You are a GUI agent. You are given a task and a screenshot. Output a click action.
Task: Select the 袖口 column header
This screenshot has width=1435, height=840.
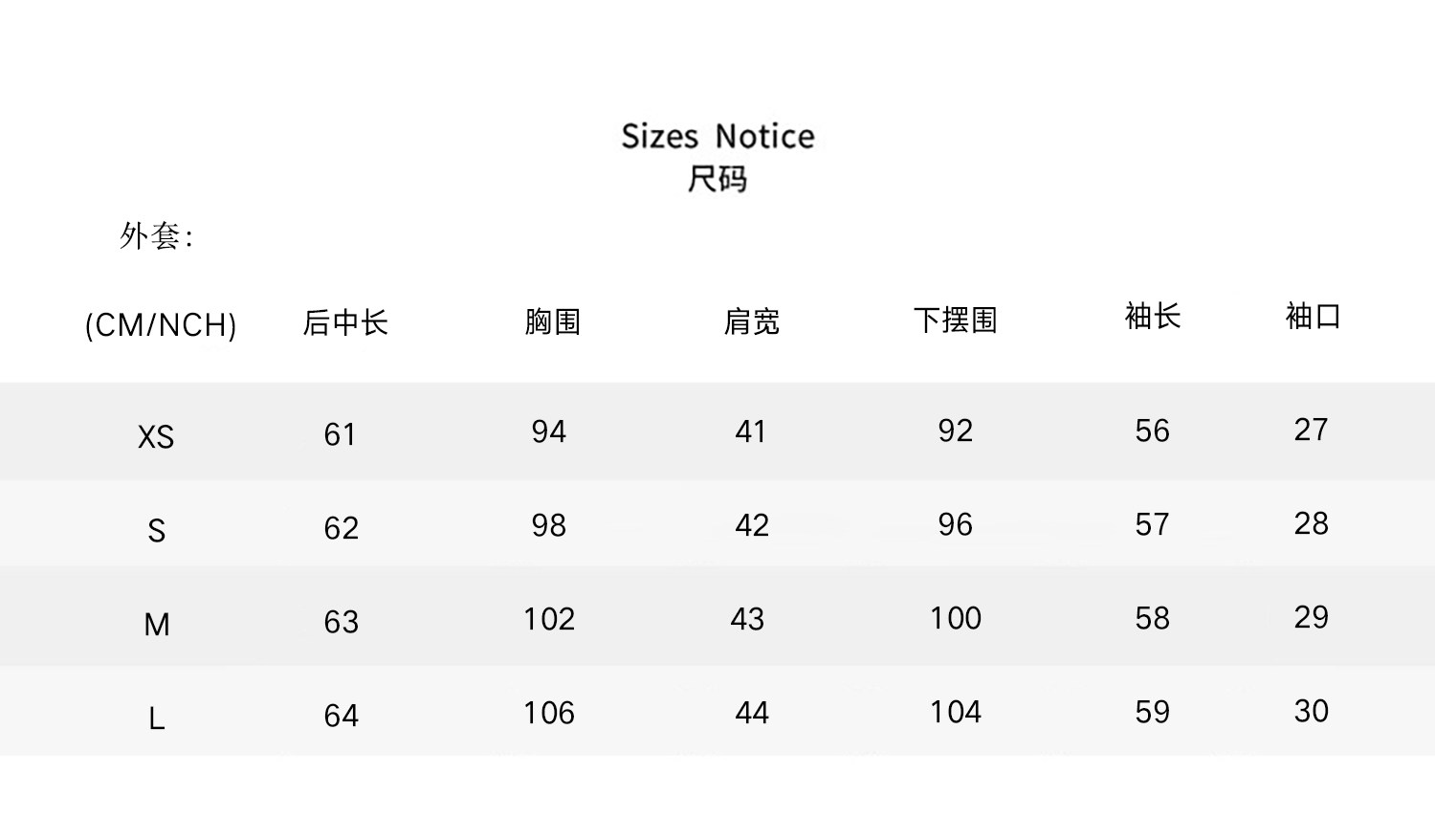[1313, 316]
